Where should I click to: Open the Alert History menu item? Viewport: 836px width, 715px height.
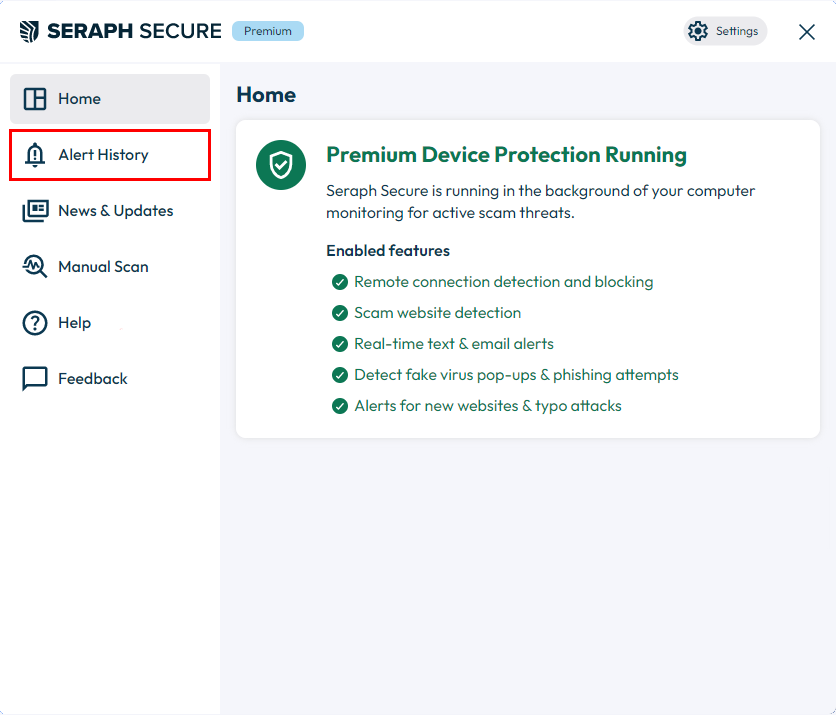[110, 155]
